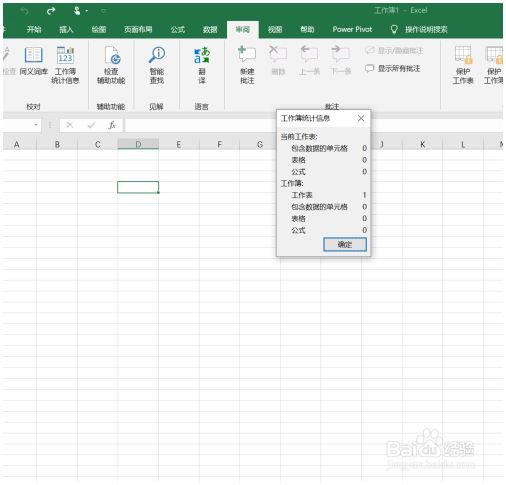Click the Tell Me search box (操作说明搜索)
Viewport: 506px width, 485px height.
point(426,29)
